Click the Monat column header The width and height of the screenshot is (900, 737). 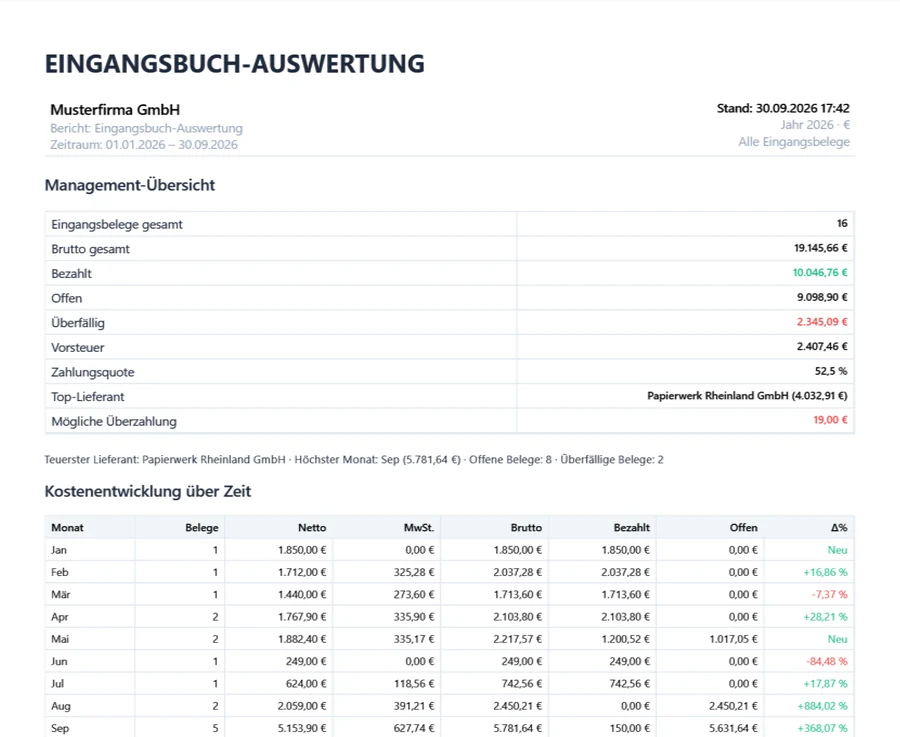67,527
